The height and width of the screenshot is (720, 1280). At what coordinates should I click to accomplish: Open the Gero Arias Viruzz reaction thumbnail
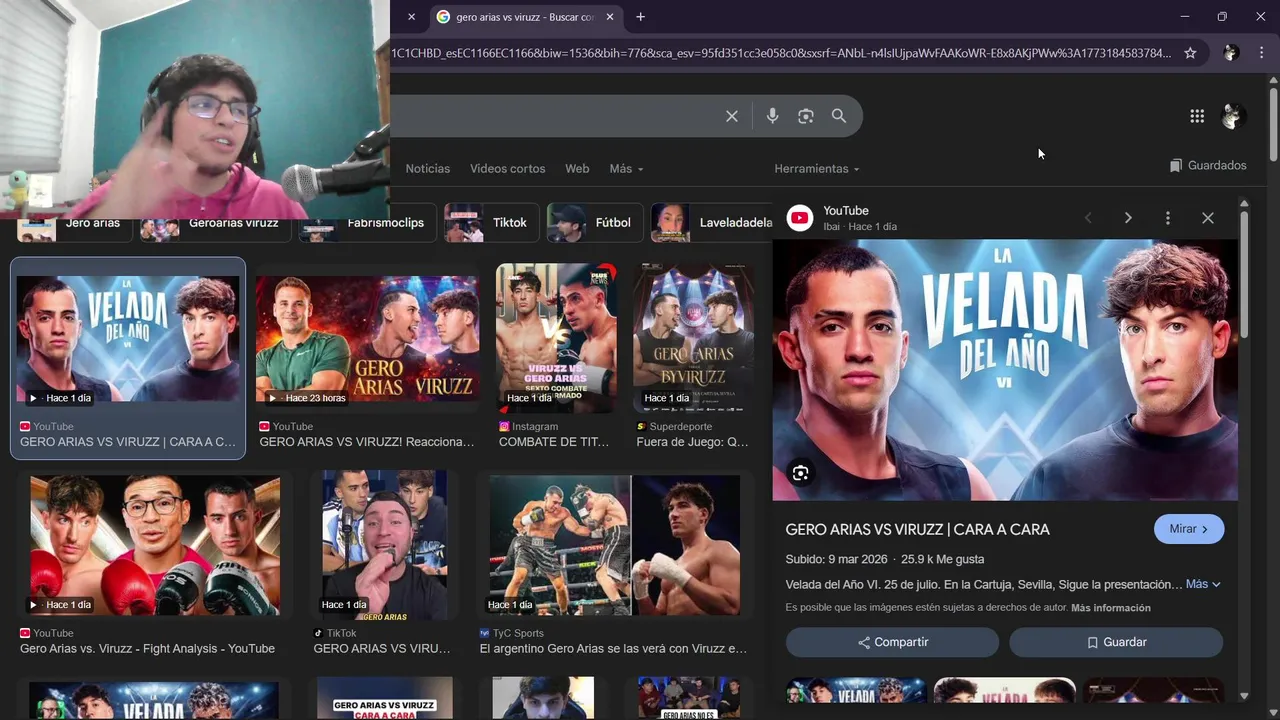(x=367, y=339)
